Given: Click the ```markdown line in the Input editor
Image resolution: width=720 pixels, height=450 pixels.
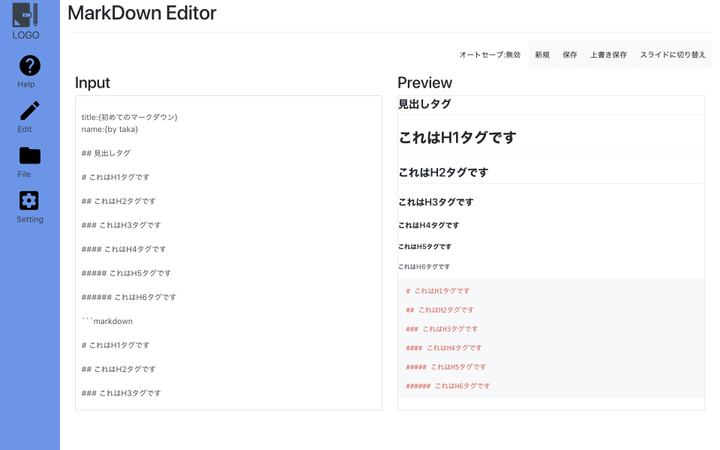Looking at the screenshot, I should click(x=107, y=321).
